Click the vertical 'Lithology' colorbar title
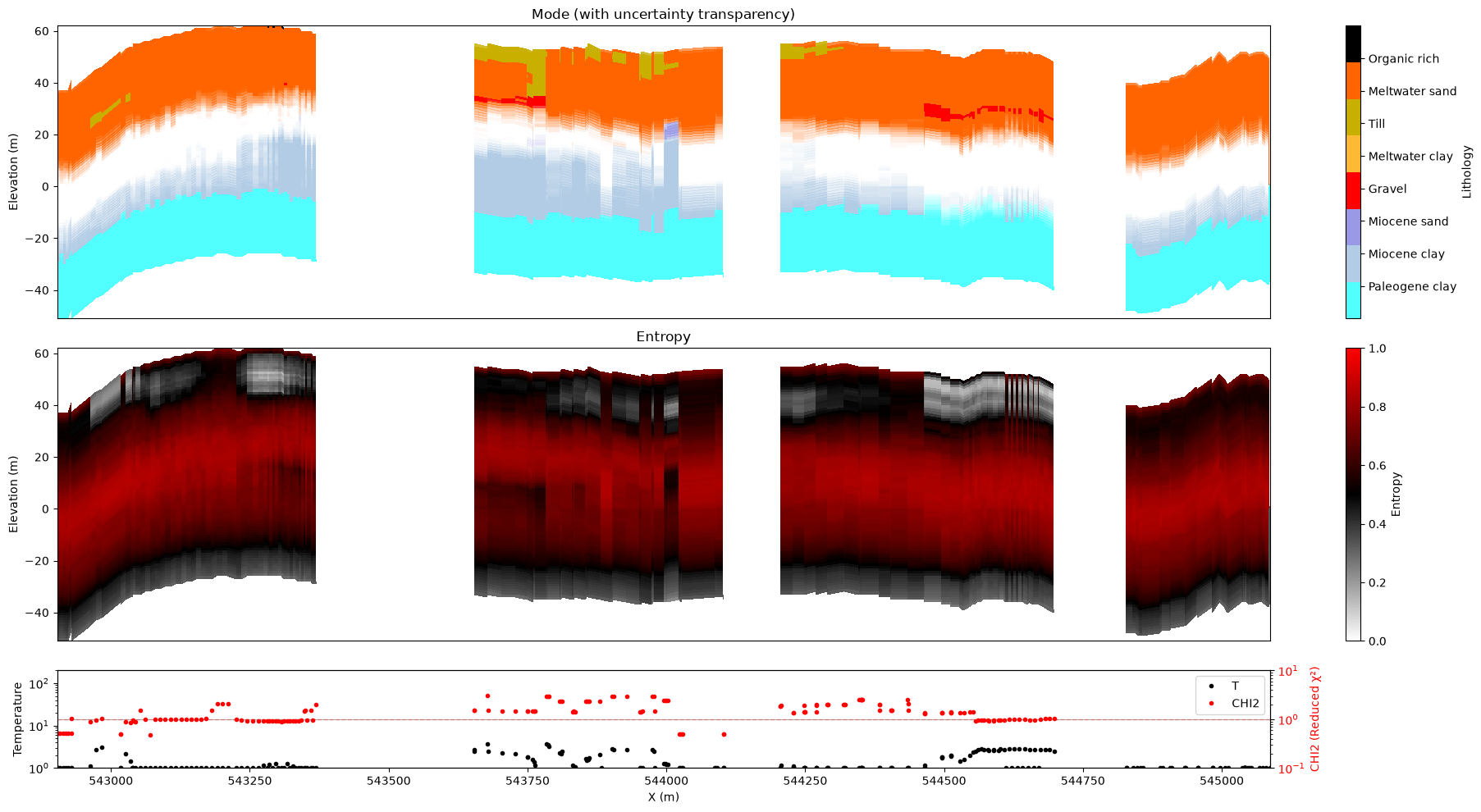 (1467, 172)
